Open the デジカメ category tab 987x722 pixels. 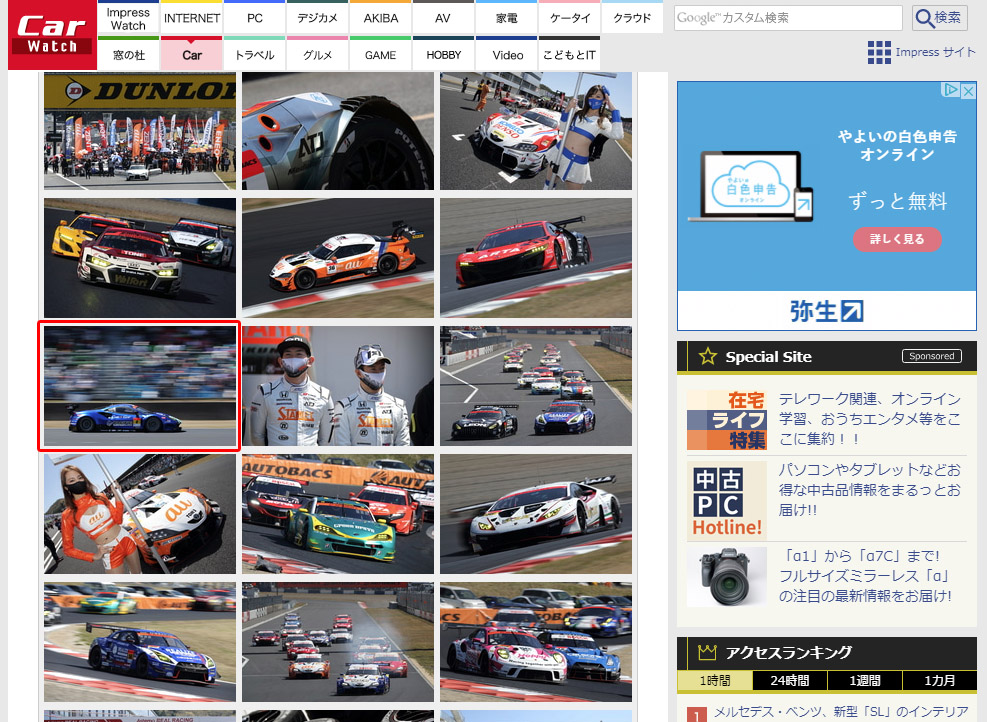tap(317, 17)
